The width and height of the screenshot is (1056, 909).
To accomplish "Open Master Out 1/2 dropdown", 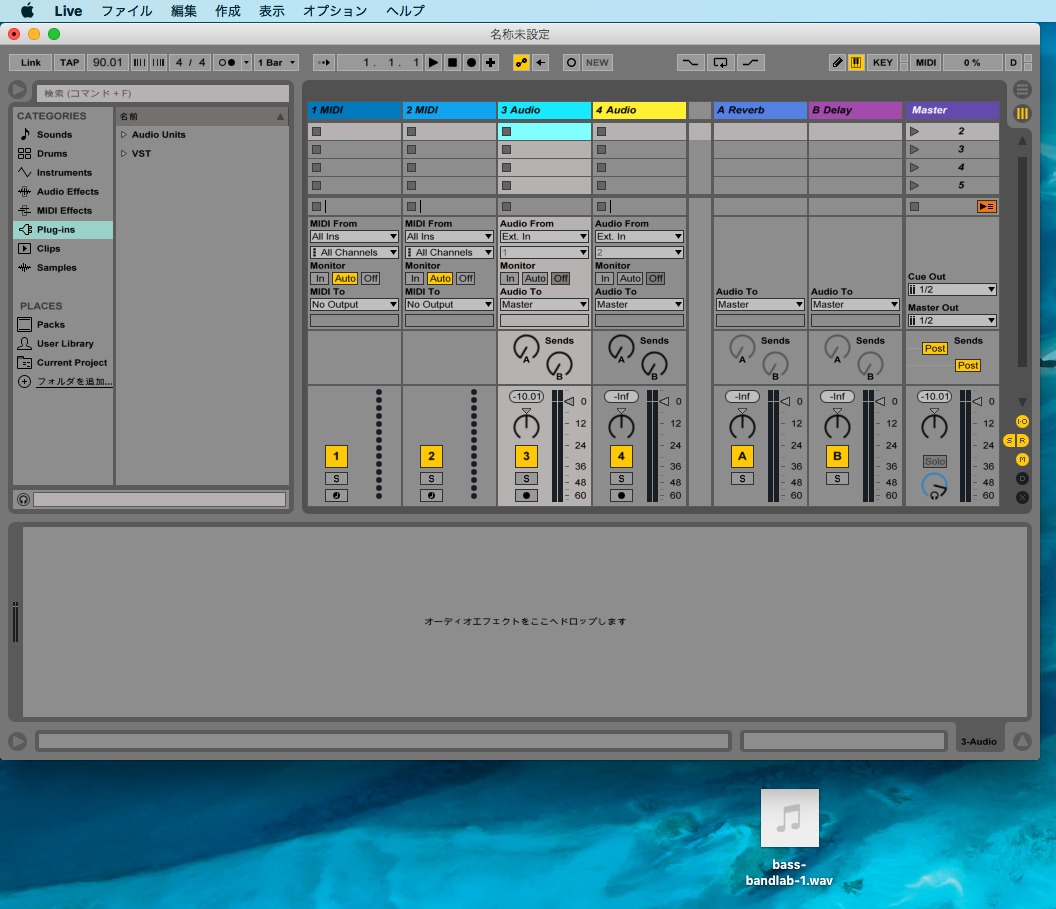I will pos(952,321).
